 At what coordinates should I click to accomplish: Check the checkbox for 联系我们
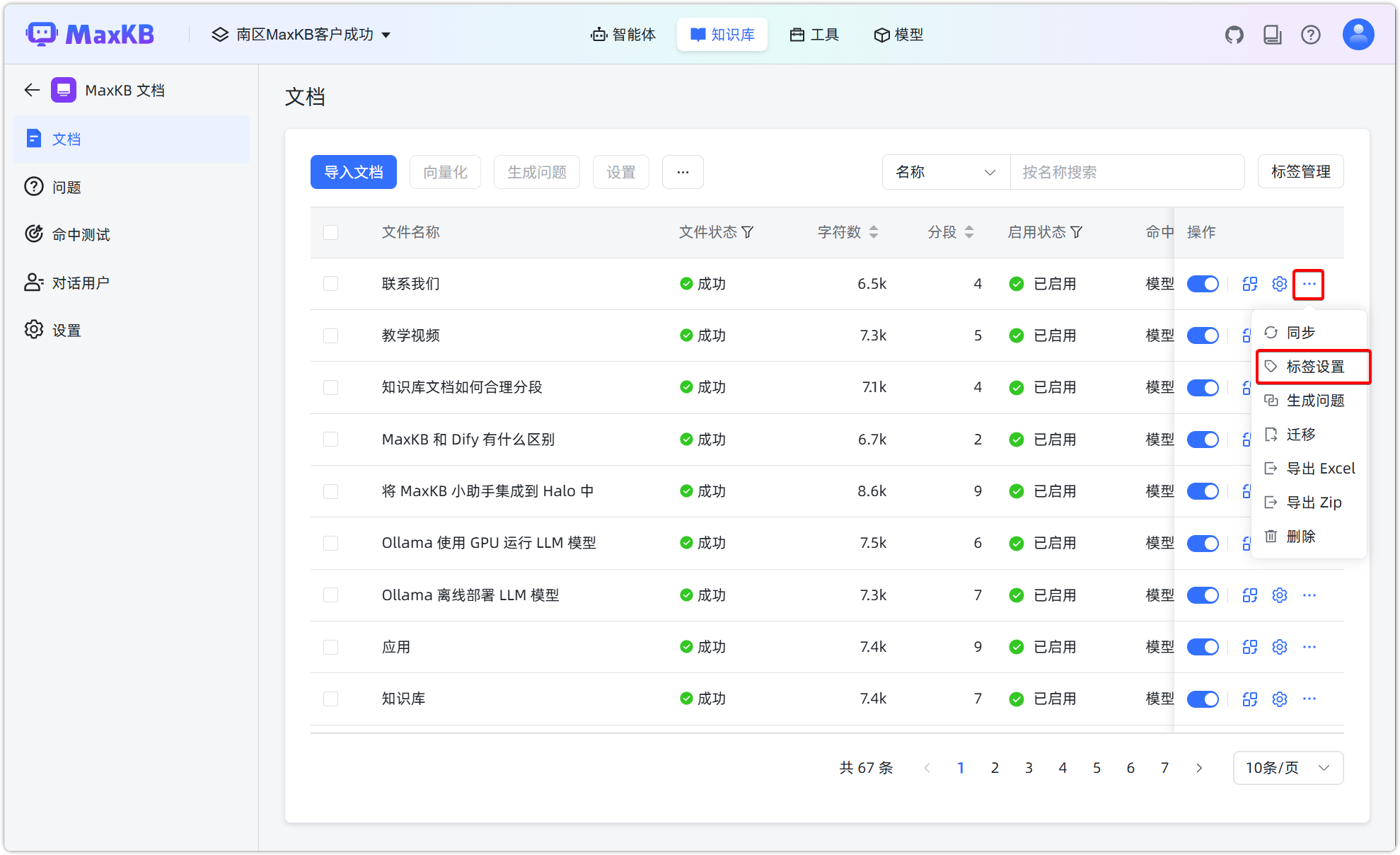point(330,283)
